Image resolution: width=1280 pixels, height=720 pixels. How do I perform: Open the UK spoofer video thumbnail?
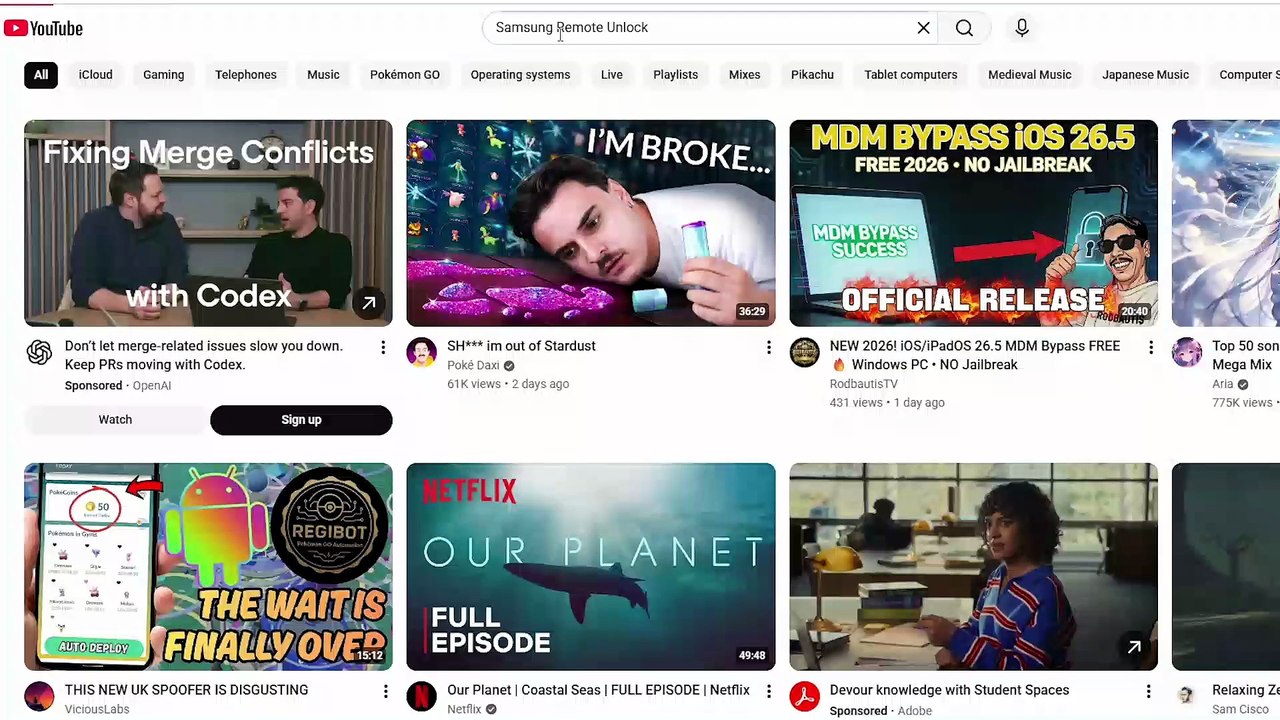point(208,567)
